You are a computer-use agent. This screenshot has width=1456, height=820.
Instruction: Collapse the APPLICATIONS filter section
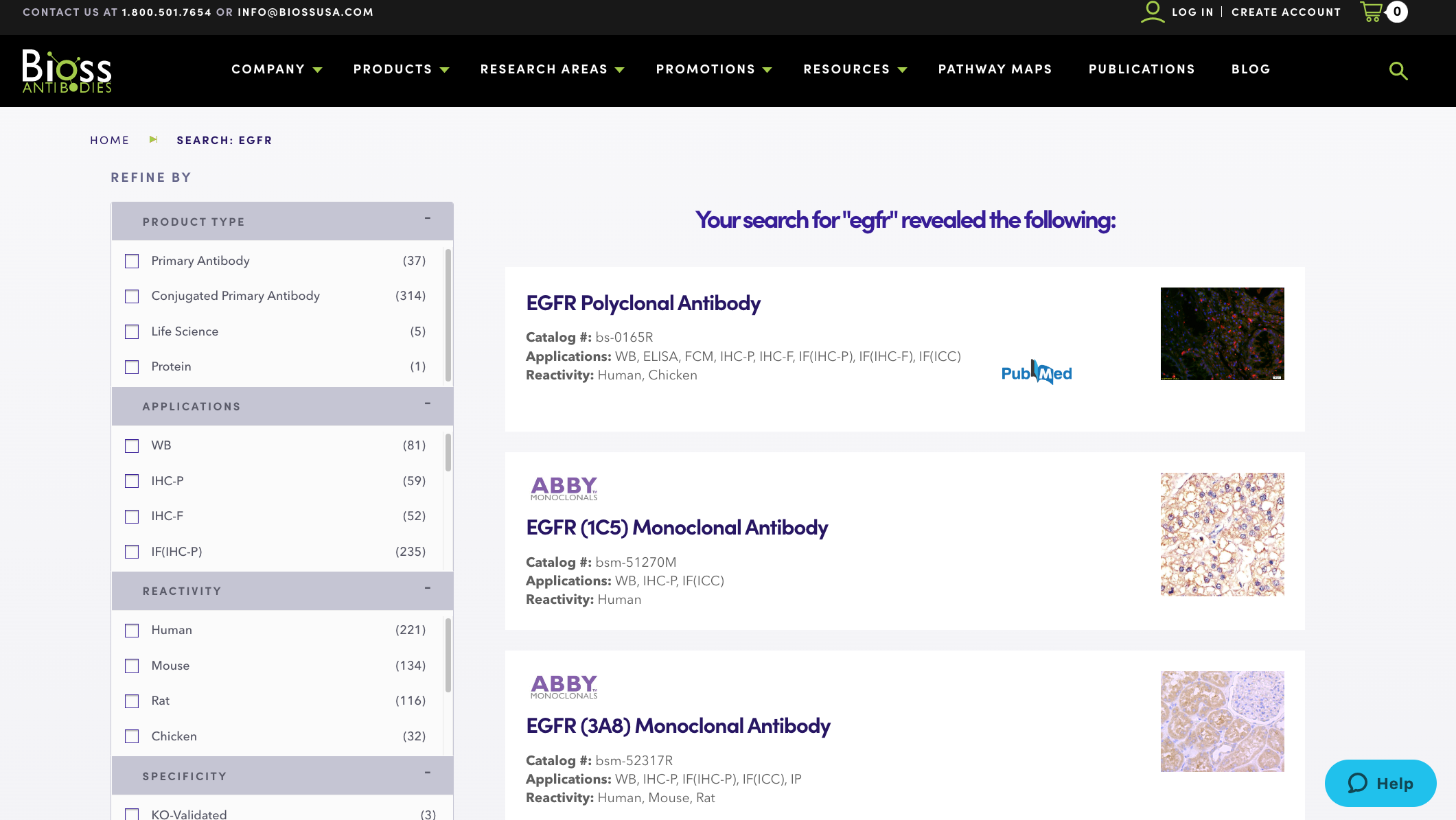pyautogui.click(x=427, y=405)
